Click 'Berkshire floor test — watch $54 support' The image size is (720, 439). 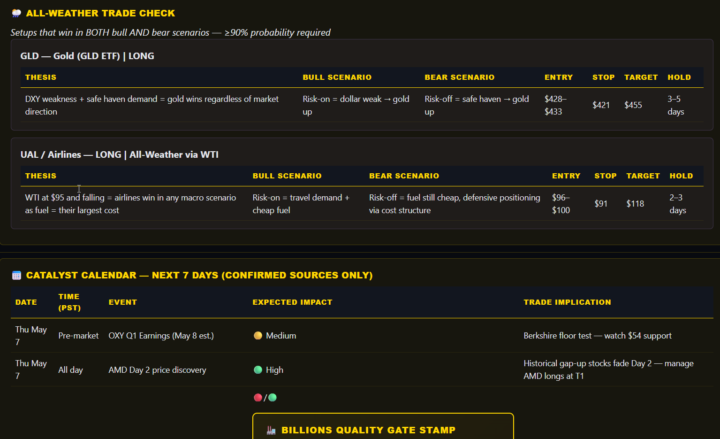[597, 336]
